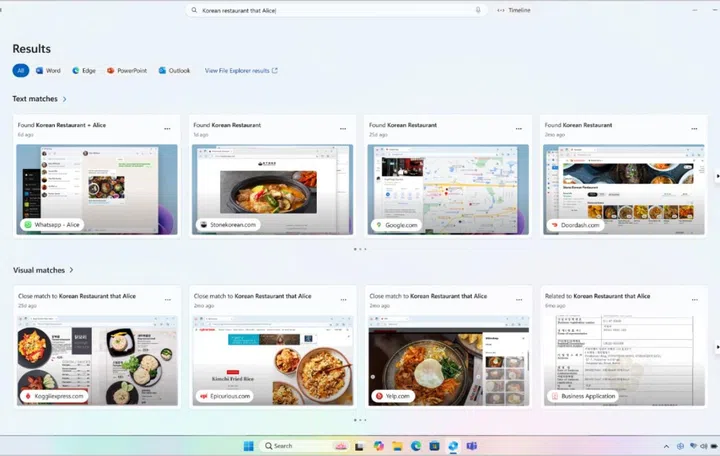Filter results by Word
This screenshot has width=720, height=456.
pos(48,71)
